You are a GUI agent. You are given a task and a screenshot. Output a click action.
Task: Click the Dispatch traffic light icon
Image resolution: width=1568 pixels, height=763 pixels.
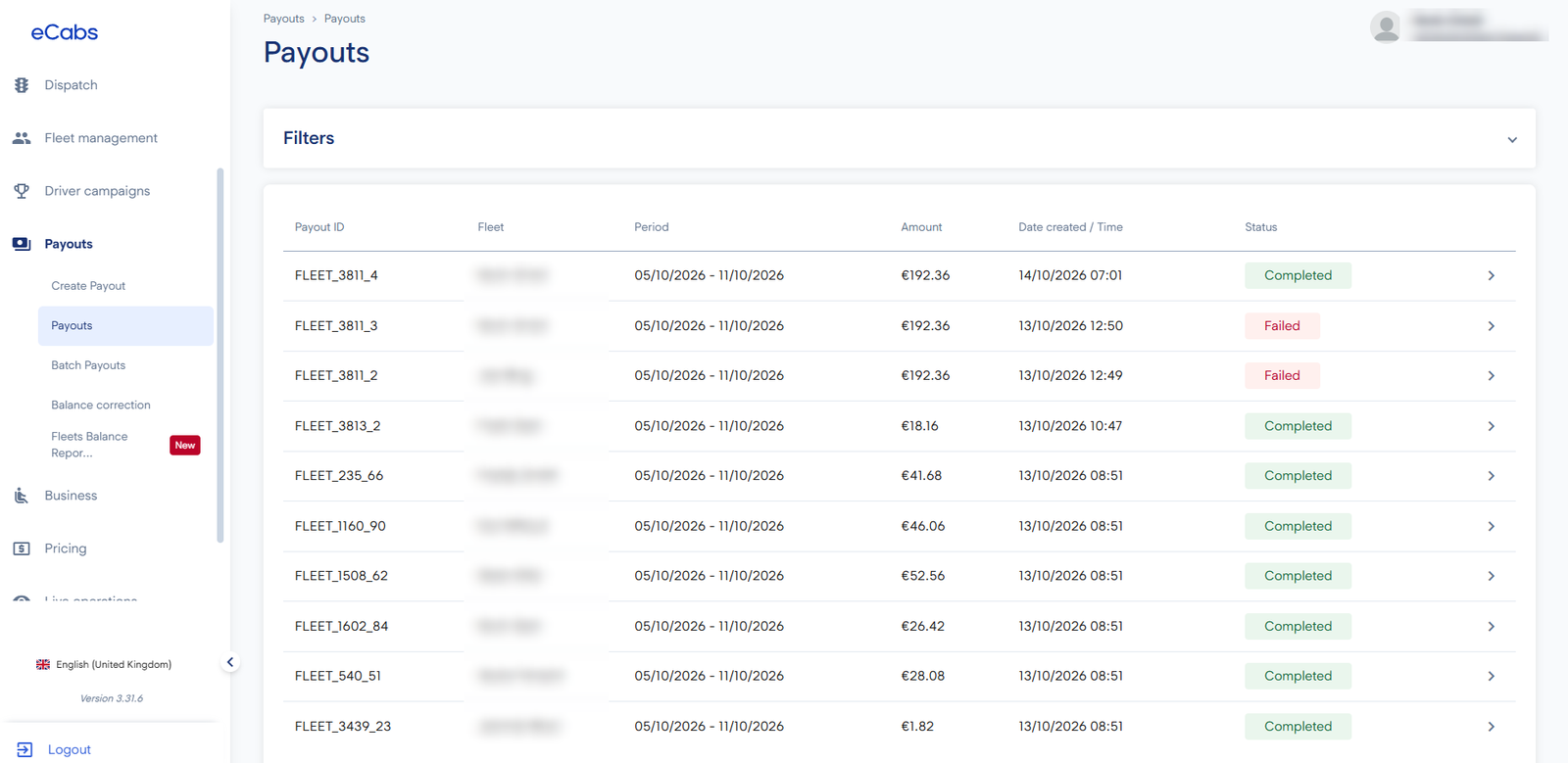click(22, 85)
